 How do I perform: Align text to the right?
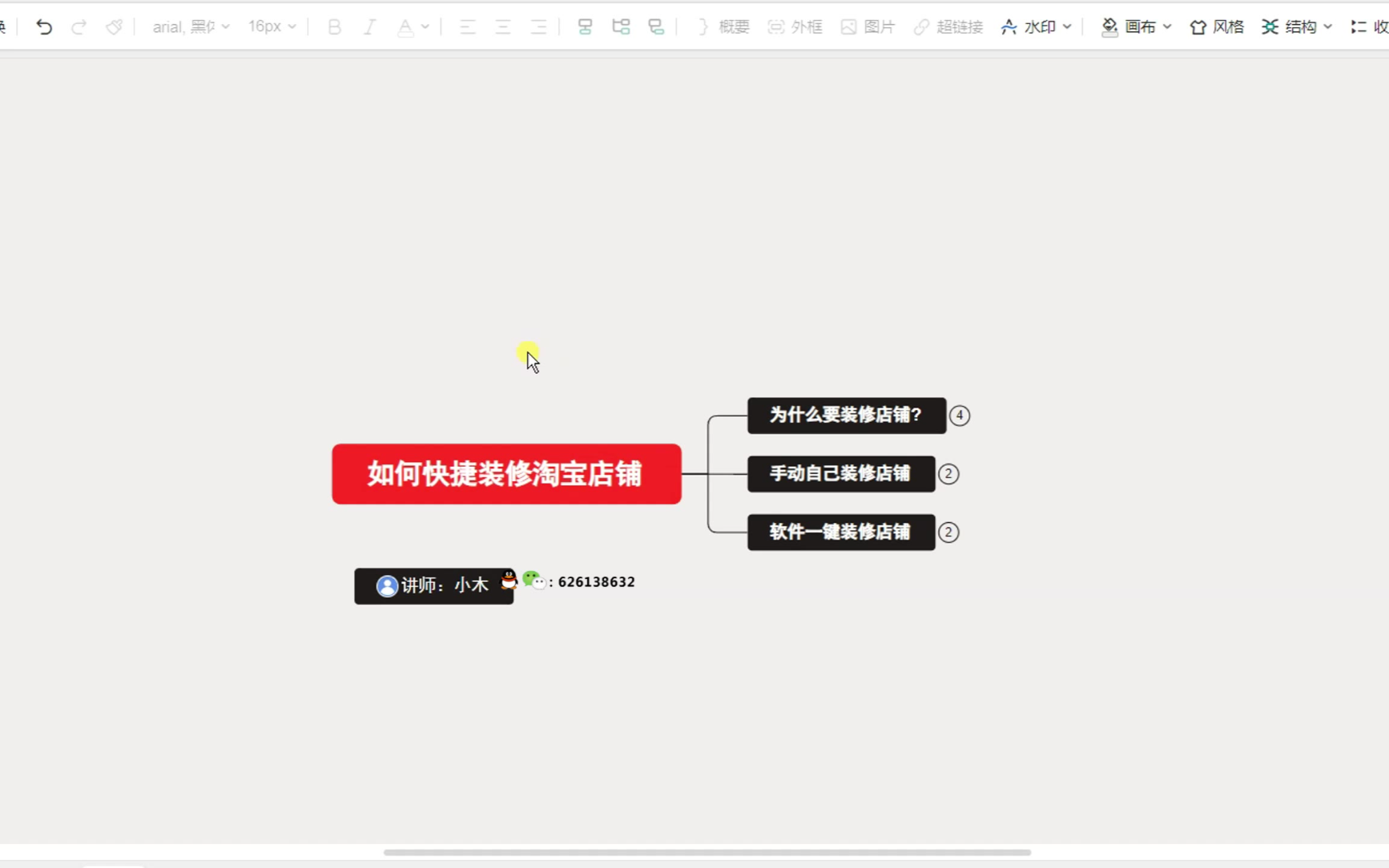(x=538, y=27)
